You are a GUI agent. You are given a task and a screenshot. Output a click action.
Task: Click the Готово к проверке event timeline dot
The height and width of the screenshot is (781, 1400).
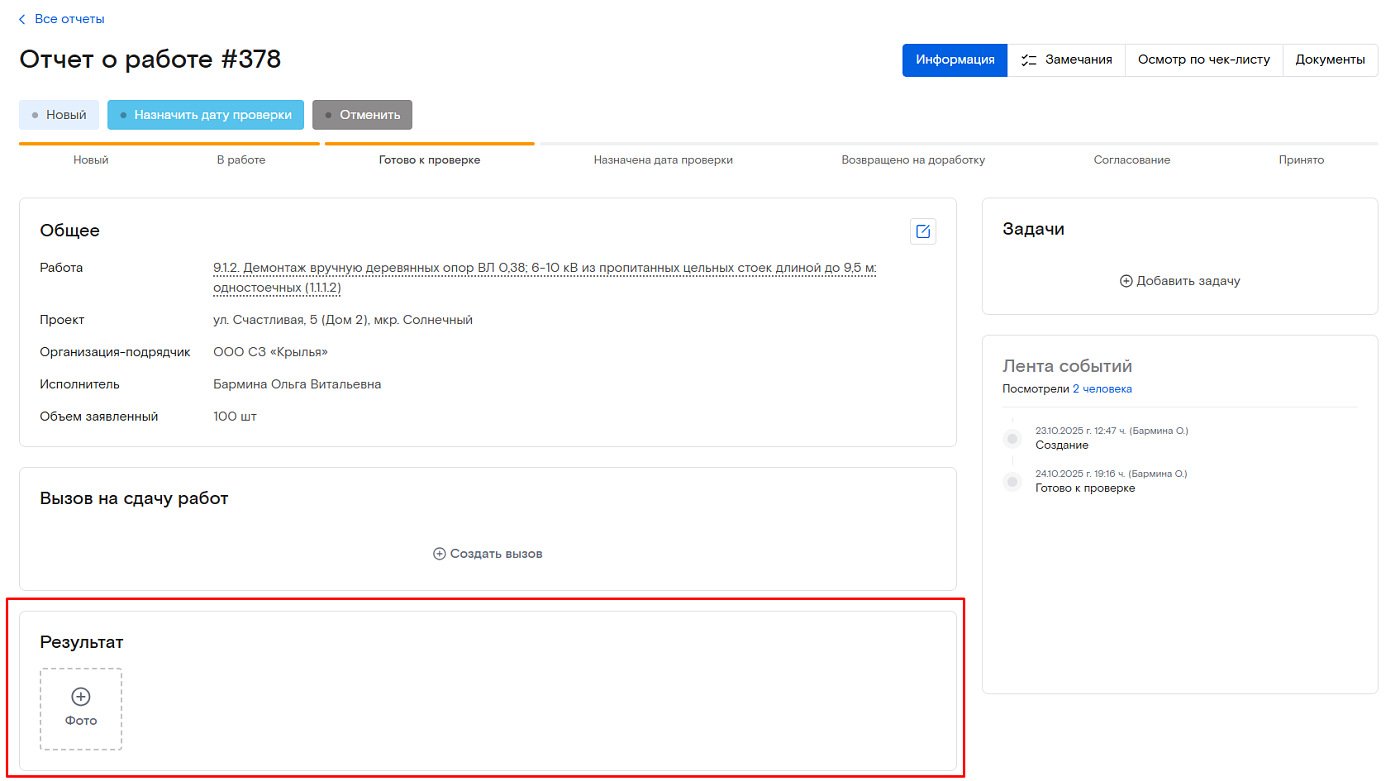(1012, 482)
